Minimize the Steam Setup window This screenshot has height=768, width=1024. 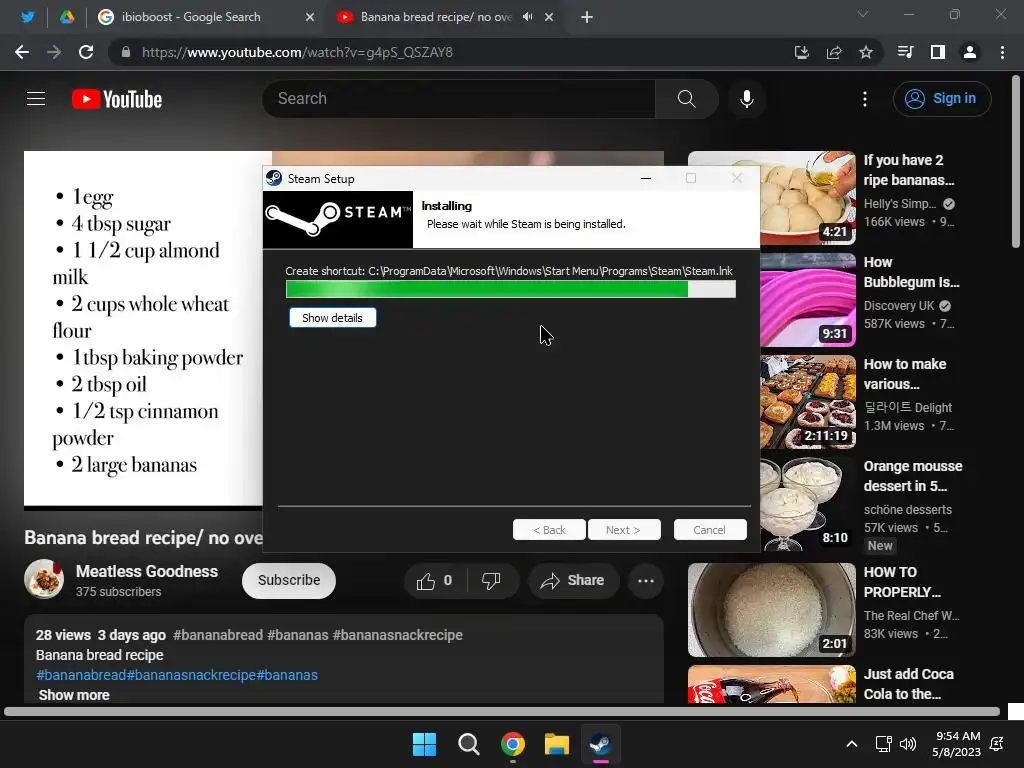click(646, 178)
